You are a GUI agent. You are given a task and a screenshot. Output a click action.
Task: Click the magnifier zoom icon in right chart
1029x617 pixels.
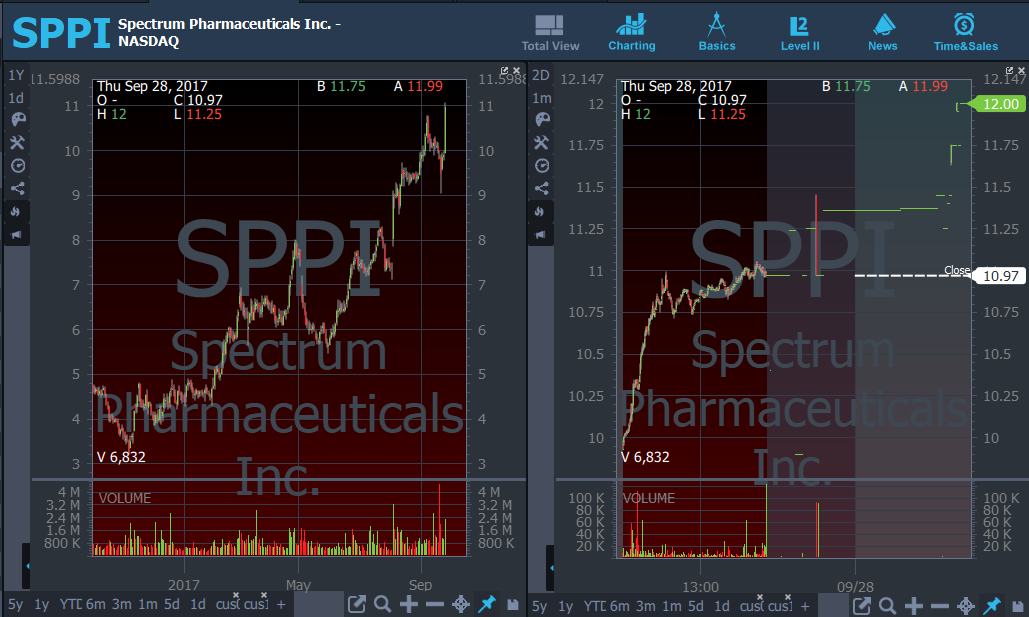(887, 606)
